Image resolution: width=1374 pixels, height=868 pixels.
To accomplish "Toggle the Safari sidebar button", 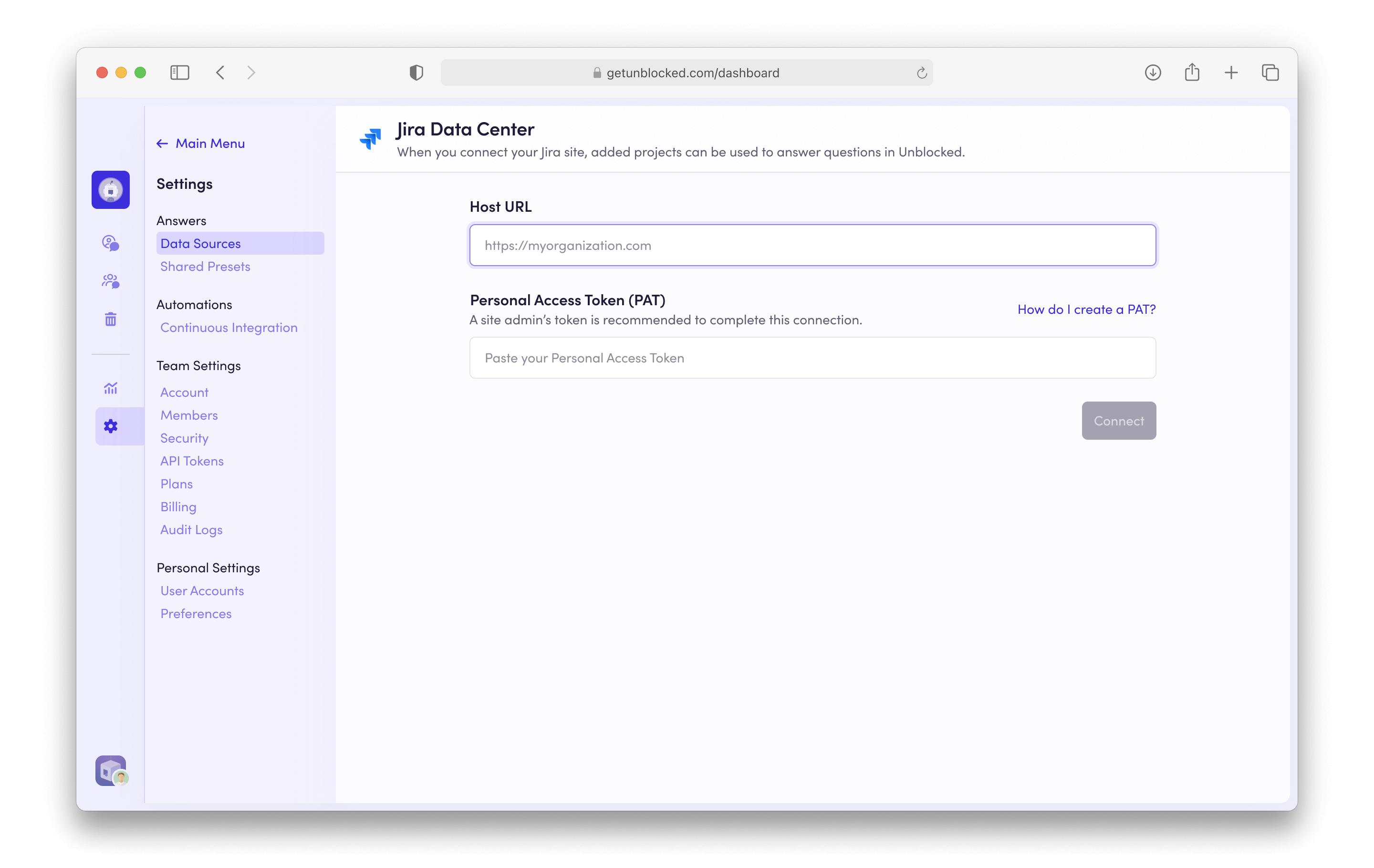I will tap(180, 72).
